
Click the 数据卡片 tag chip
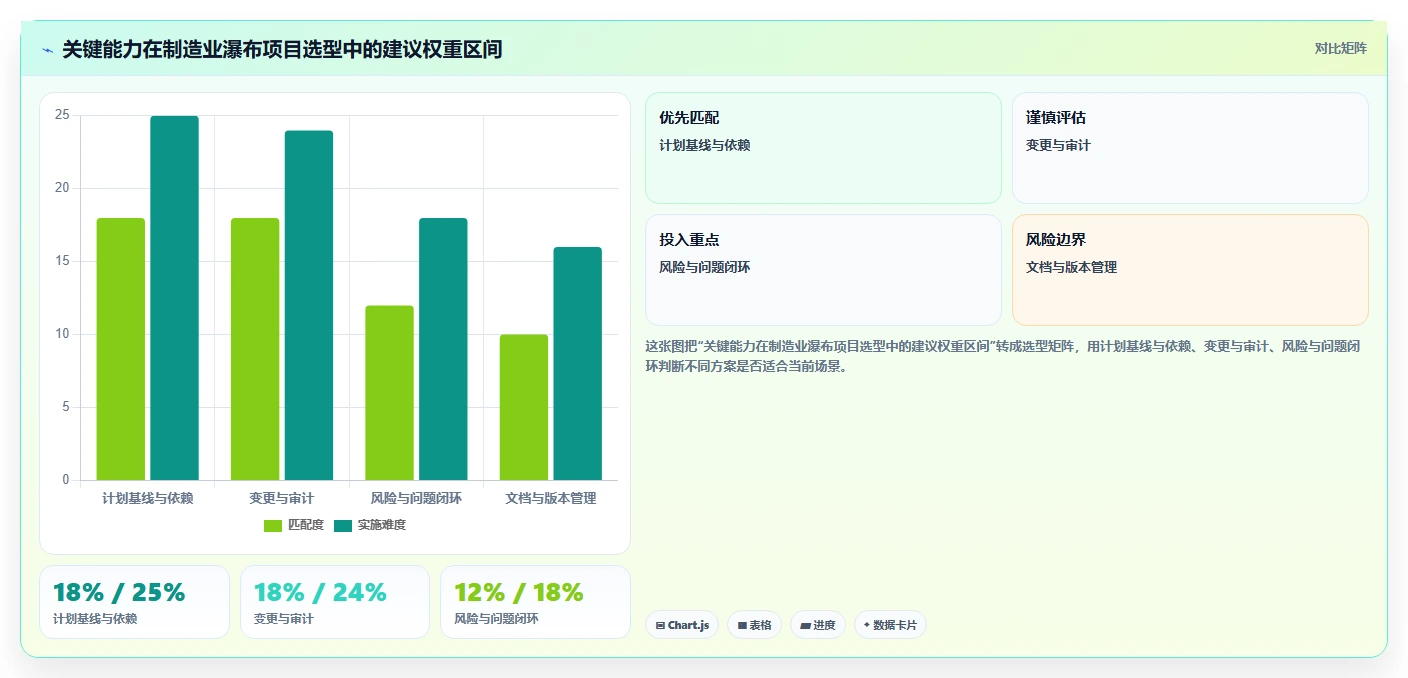(890, 625)
